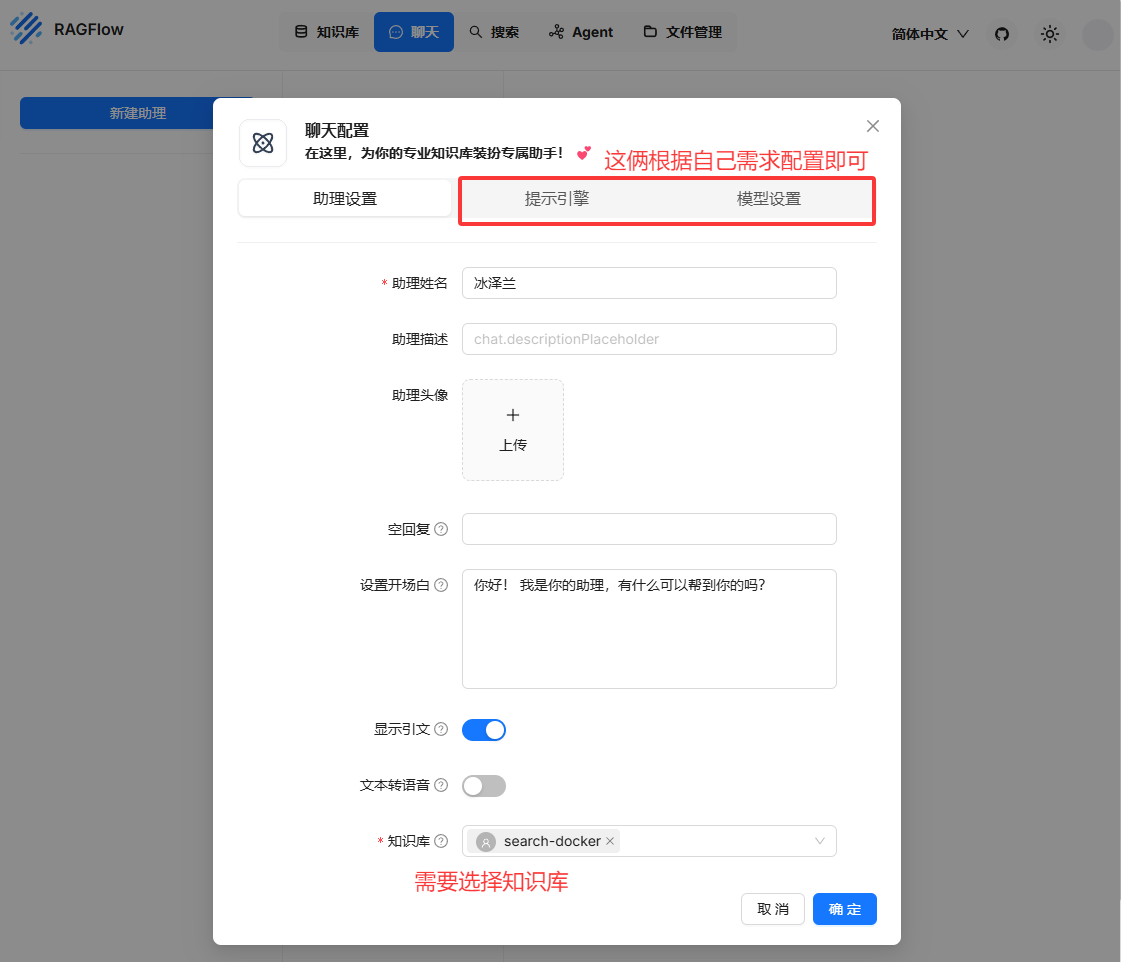Click the help icon beside 设置开场白
1121x962 pixels.
(441, 585)
